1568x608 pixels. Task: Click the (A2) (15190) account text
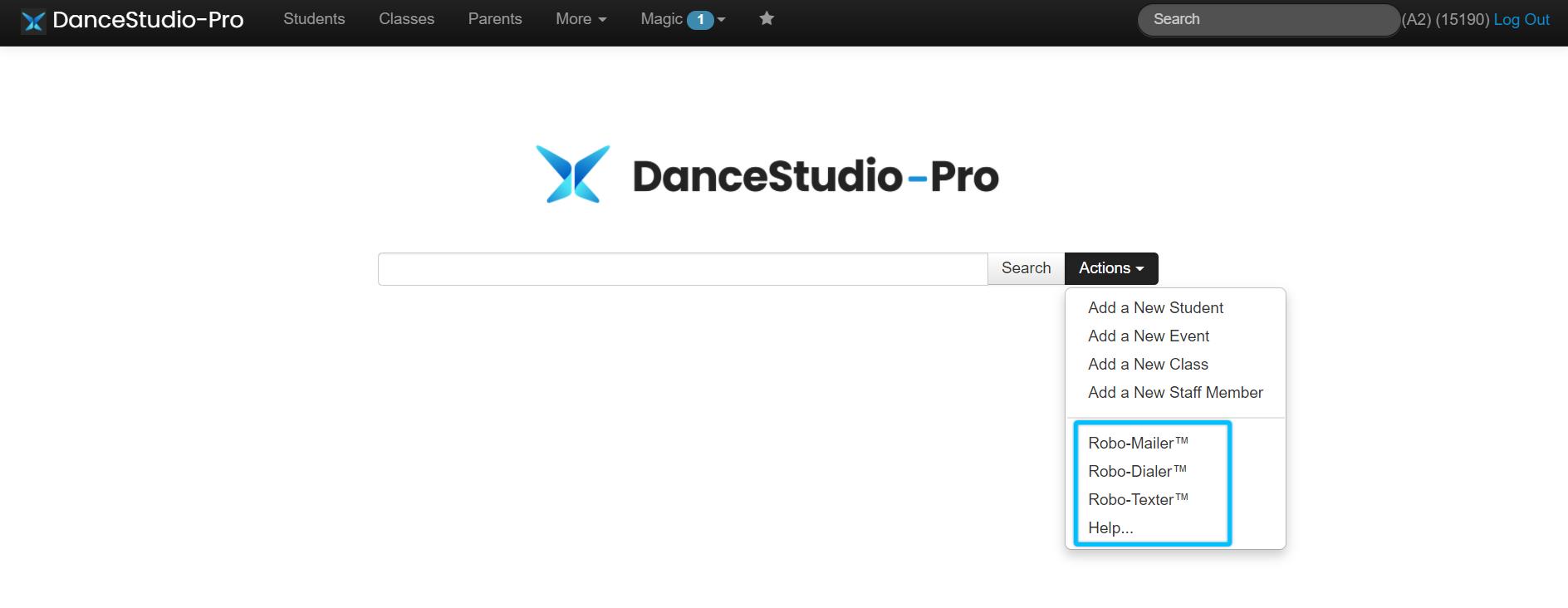click(x=1446, y=20)
